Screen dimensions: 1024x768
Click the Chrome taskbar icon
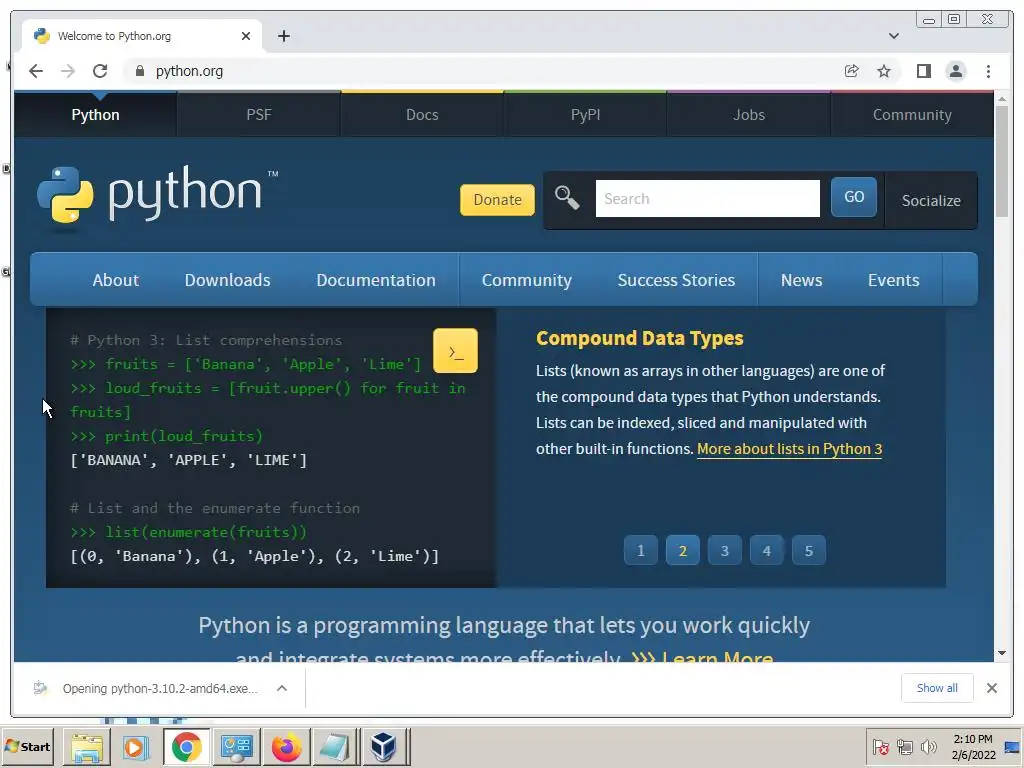point(187,747)
